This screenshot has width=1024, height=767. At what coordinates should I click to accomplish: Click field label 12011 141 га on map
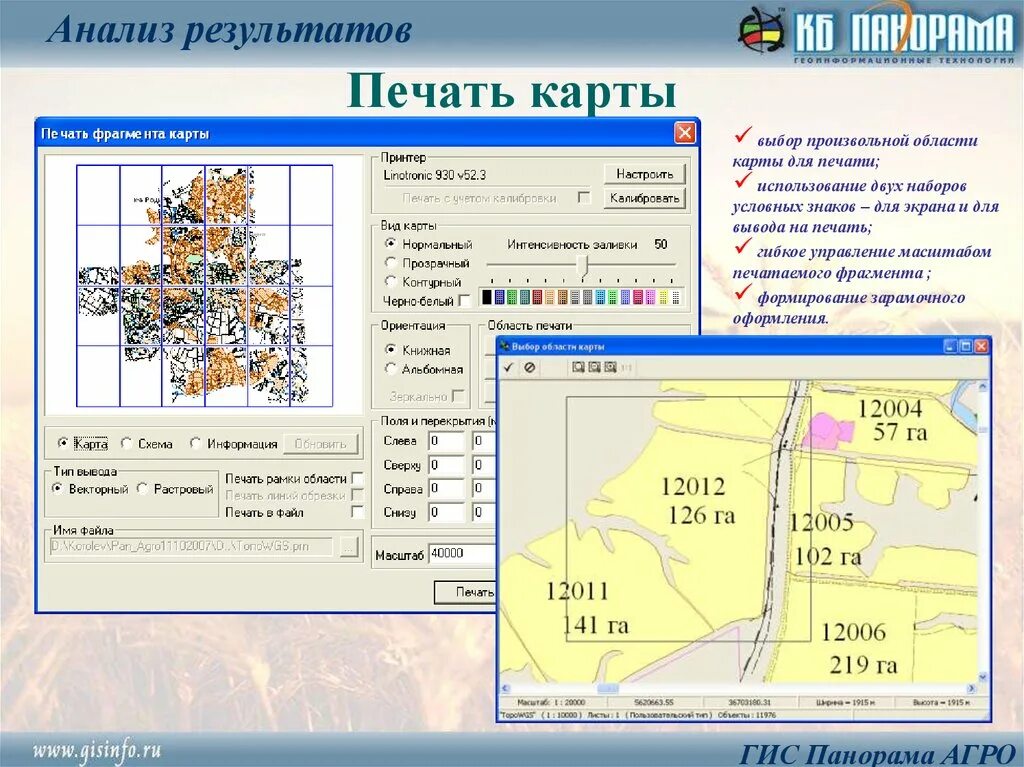pyautogui.click(x=586, y=608)
